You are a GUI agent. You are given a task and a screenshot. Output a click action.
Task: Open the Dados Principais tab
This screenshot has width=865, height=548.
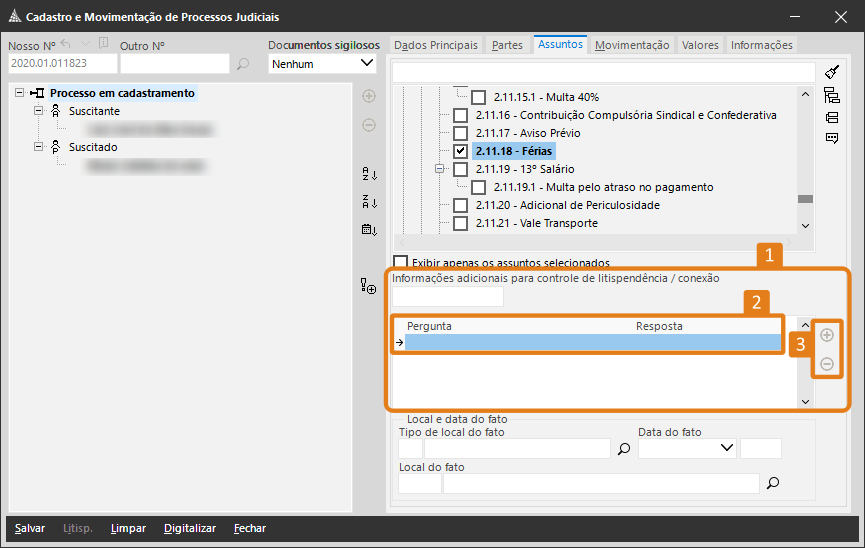click(435, 45)
